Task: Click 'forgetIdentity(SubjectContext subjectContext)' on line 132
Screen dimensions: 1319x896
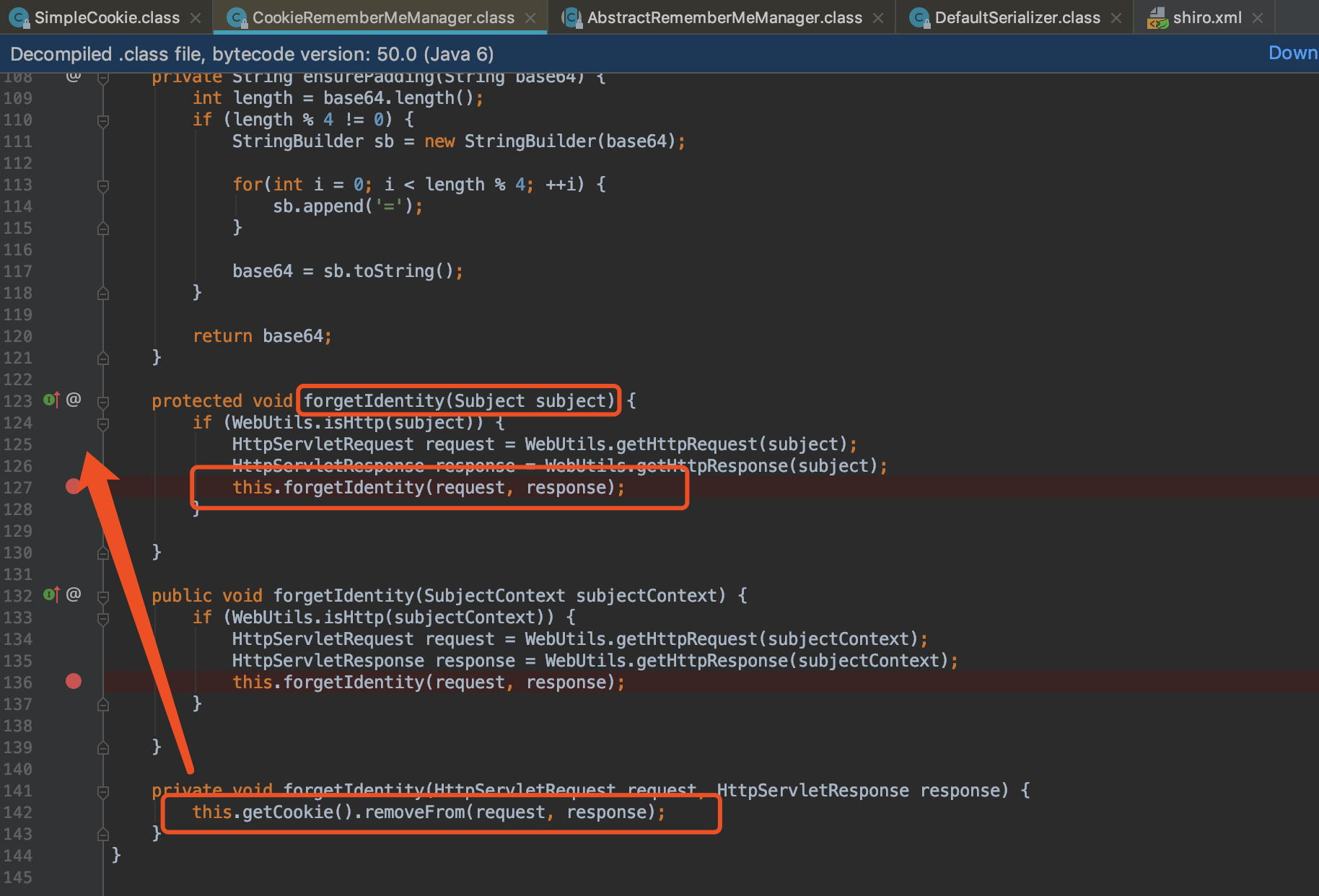Action: click(x=500, y=596)
